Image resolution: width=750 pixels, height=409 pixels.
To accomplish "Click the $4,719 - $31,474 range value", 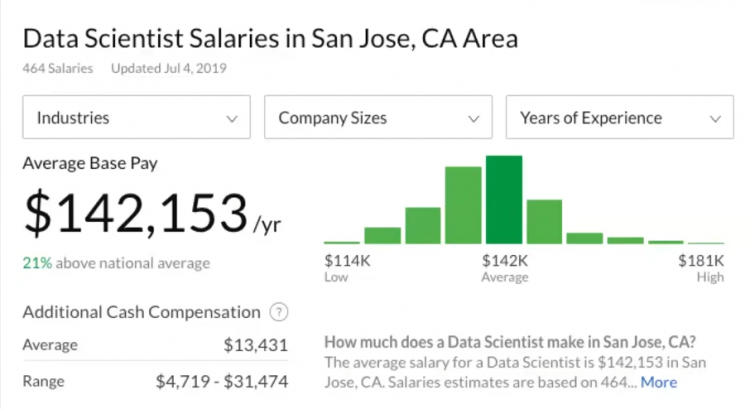I will (221, 381).
